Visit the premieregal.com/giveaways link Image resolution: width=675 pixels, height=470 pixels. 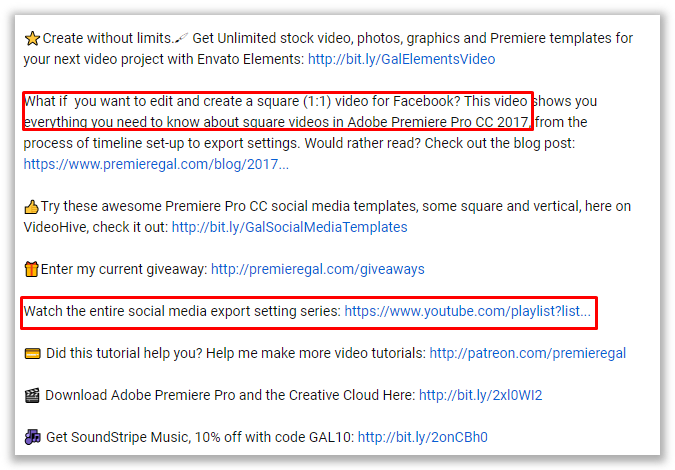point(318,269)
